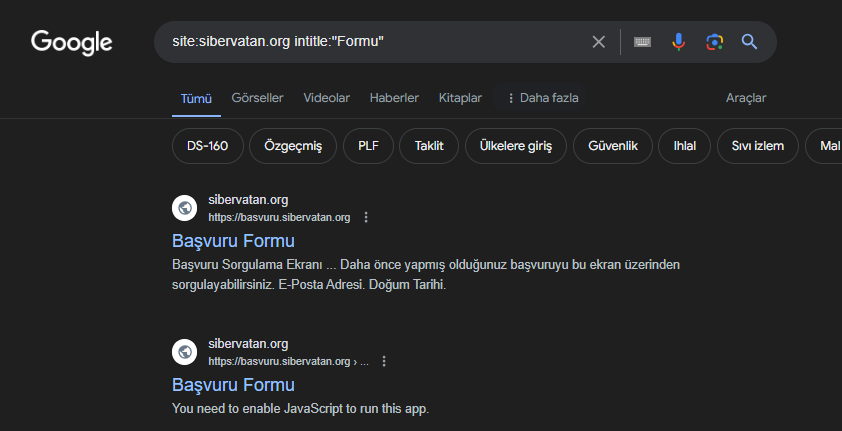Screen dimensions: 842x431
Task: Open the second Başvuru Formu link
Action: click(x=233, y=385)
